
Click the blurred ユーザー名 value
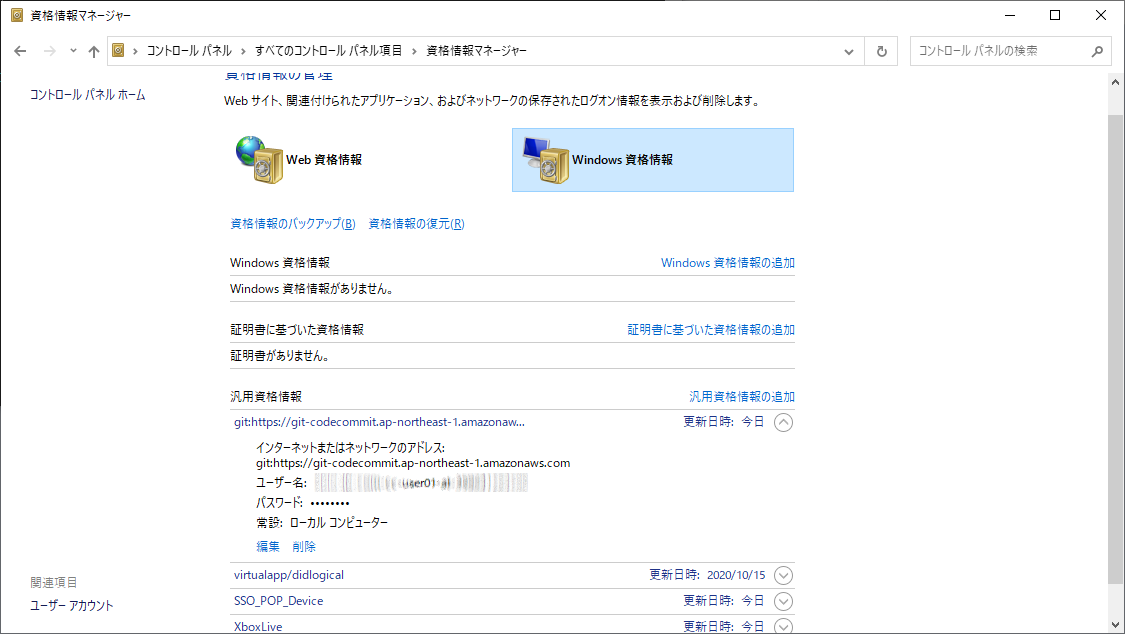[421, 483]
